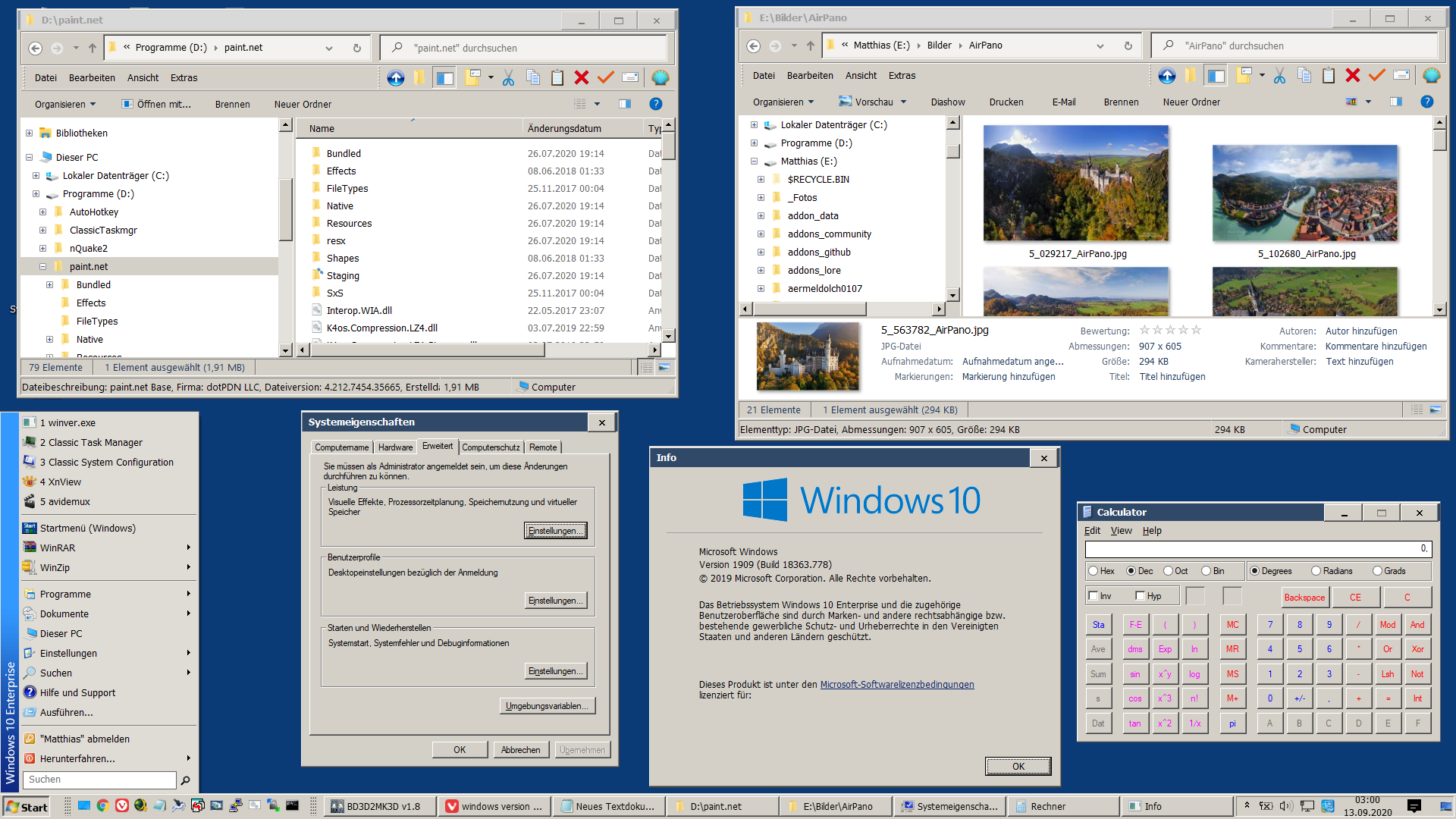Screen dimensions: 1456x819
Task: Click the horizontal scrollbar thumb in AirPano tree
Action: pos(809,309)
